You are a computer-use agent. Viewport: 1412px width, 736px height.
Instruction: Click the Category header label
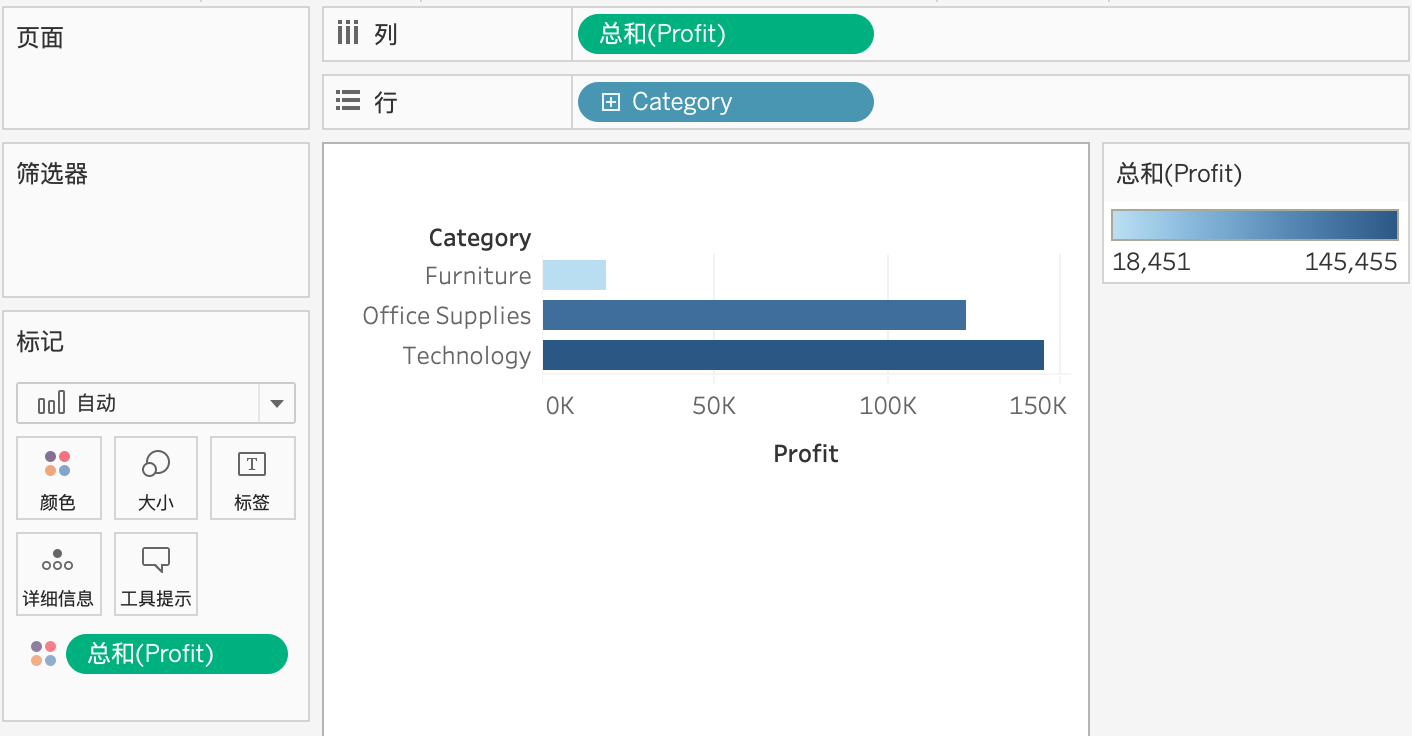[x=480, y=238]
